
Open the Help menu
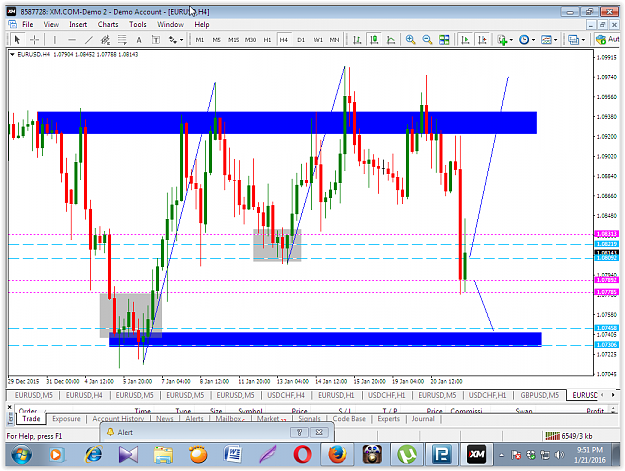pyautogui.click(x=202, y=24)
